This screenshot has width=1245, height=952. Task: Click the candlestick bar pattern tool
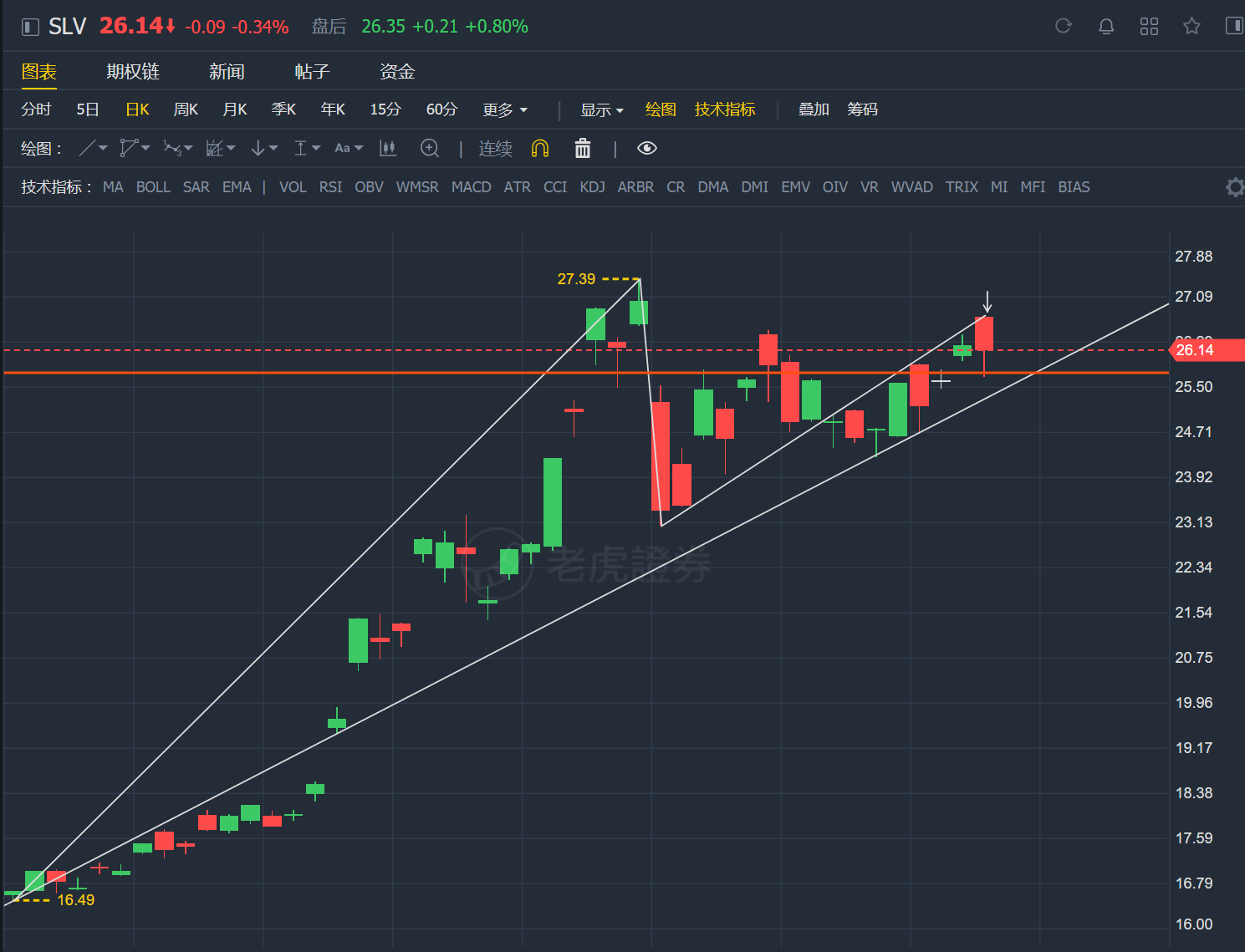[x=388, y=149]
